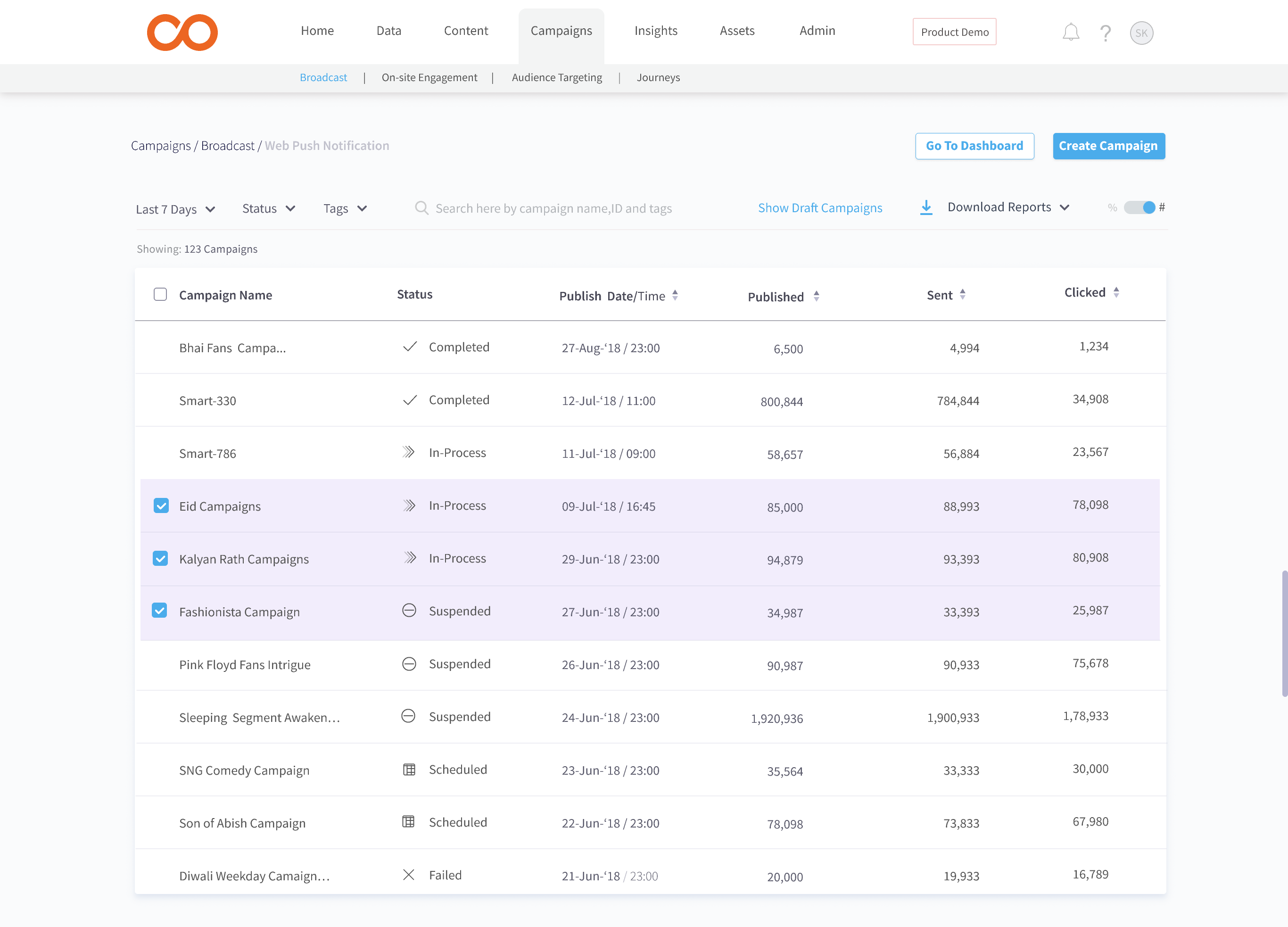Viewport: 1288px width, 927px height.
Task: Switch to the Journeys sub-tab
Action: (x=658, y=77)
